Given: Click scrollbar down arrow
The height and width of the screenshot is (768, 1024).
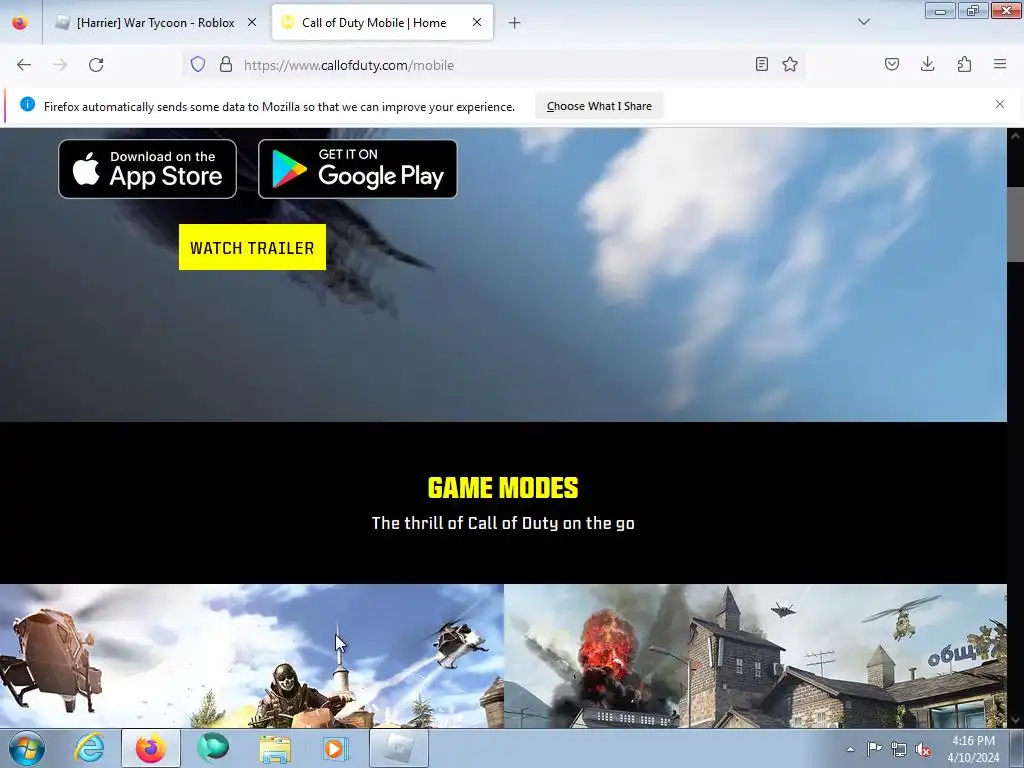Looking at the screenshot, I should tap(1016, 720).
